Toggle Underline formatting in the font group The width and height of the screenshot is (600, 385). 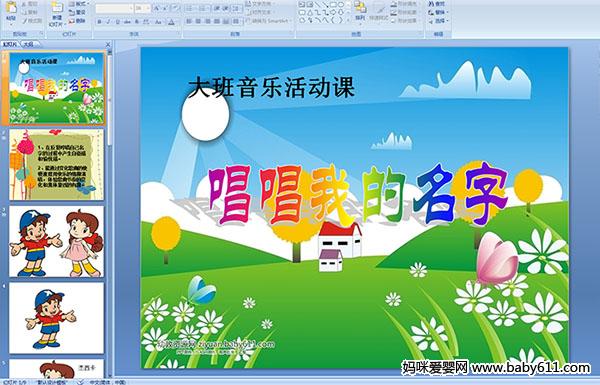117,22
